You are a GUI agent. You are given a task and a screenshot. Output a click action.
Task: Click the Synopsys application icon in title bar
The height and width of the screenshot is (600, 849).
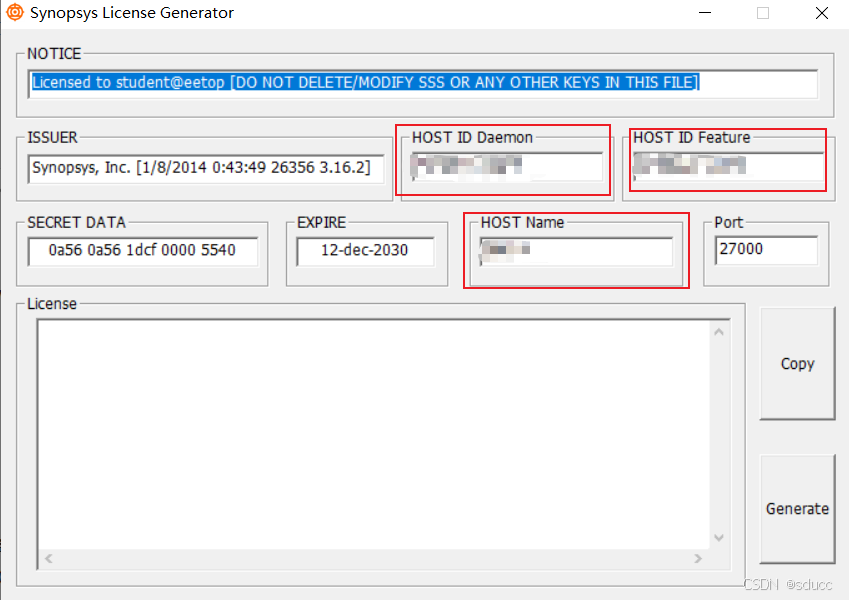(x=15, y=12)
